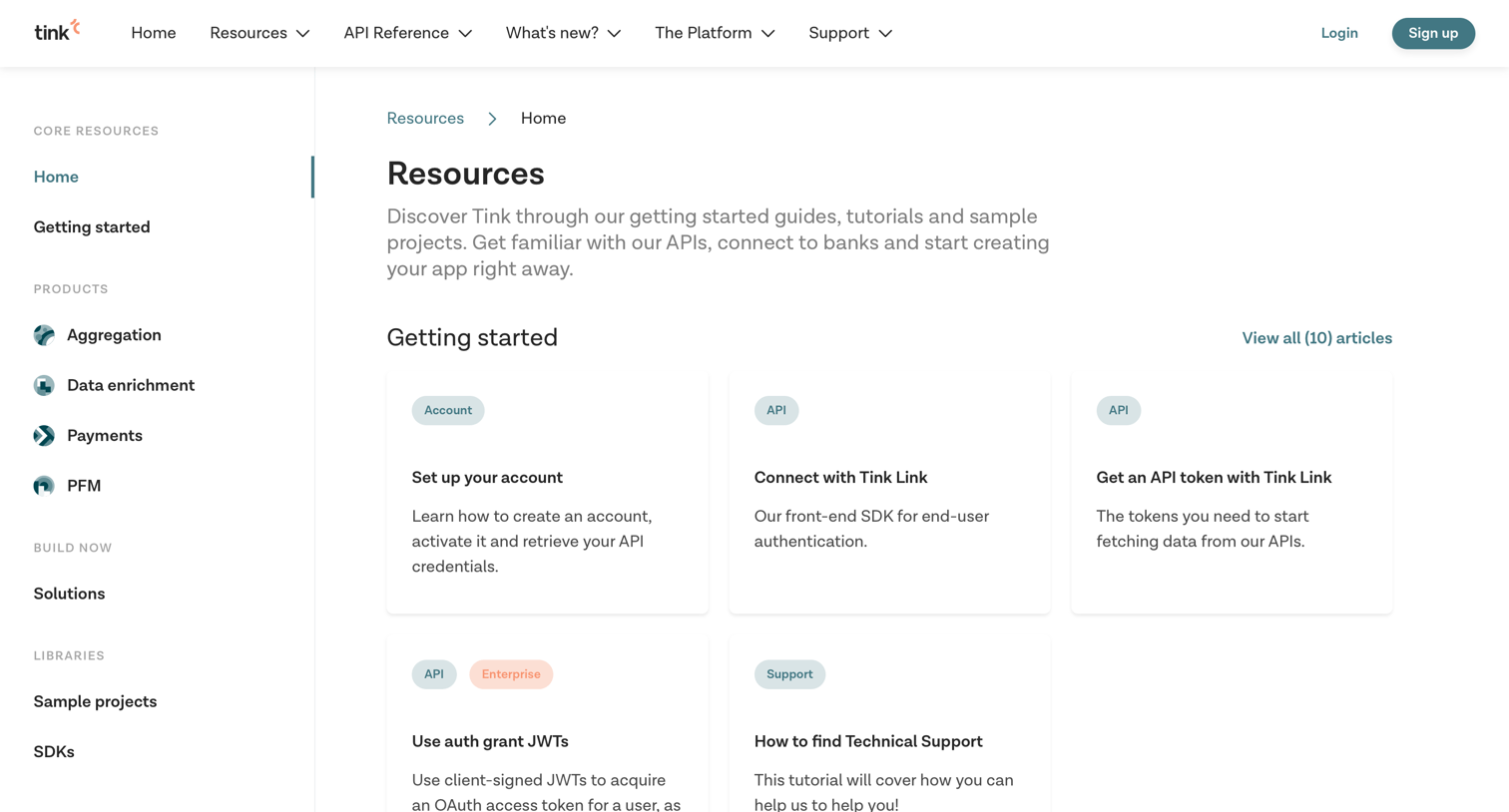Click the Resources breadcrumb link
This screenshot has width=1509, height=812.
[425, 119]
